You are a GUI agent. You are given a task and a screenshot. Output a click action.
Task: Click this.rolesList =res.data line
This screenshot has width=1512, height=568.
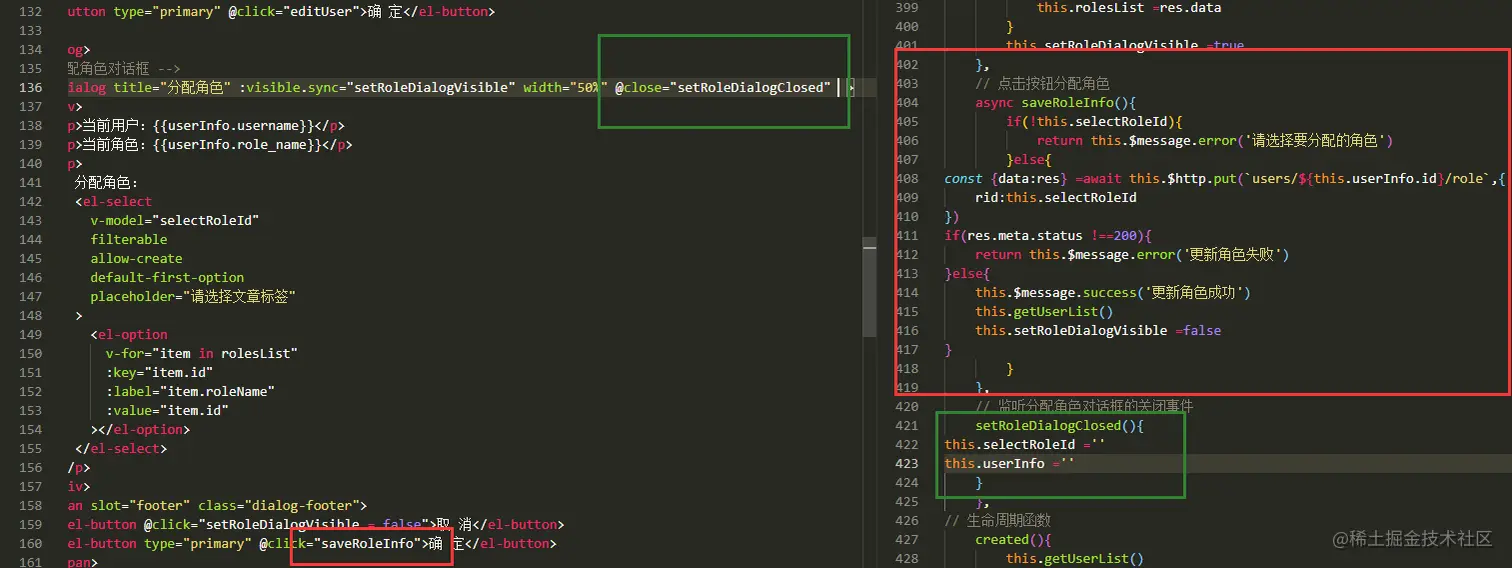tap(1129, 8)
